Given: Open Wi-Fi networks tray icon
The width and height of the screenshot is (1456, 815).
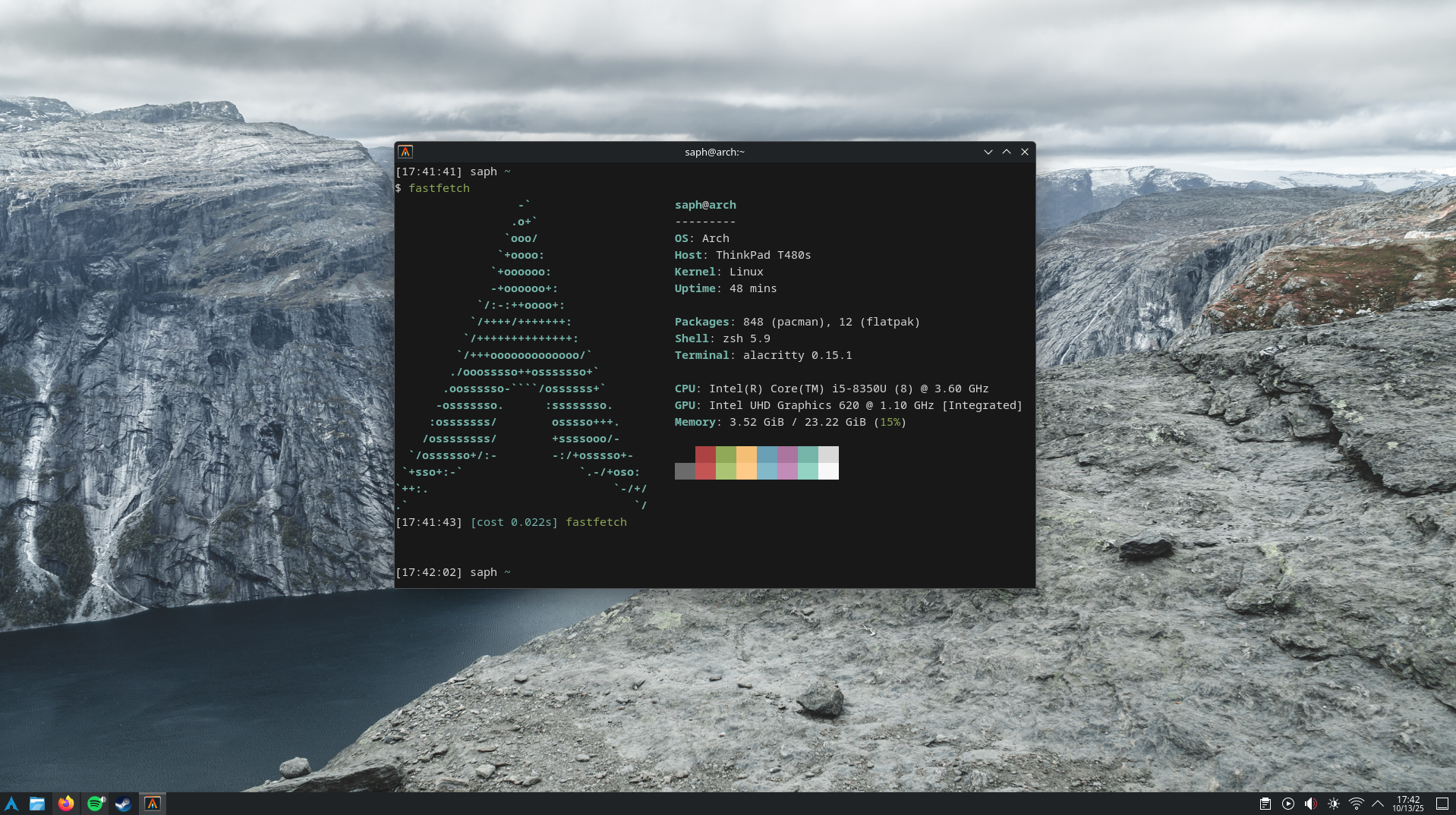Looking at the screenshot, I should (1357, 804).
